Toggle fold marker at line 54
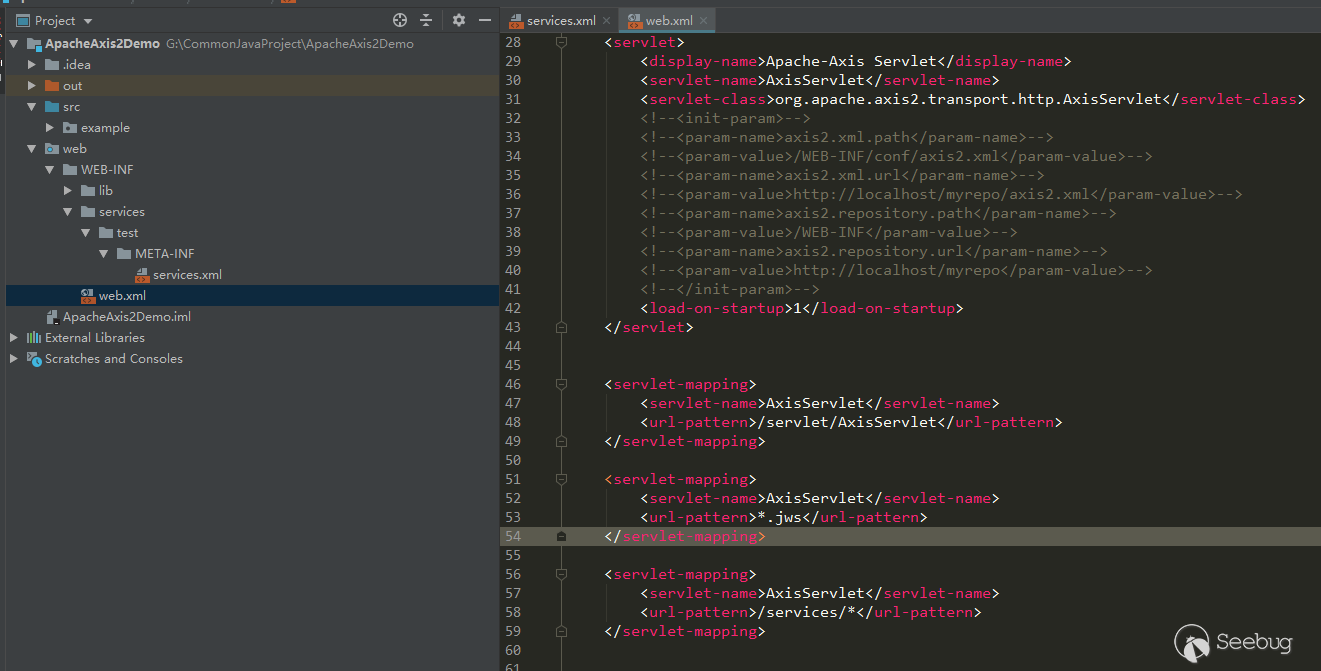Image resolution: width=1321 pixels, height=671 pixels. pyautogui.click(x=561, y=537)
